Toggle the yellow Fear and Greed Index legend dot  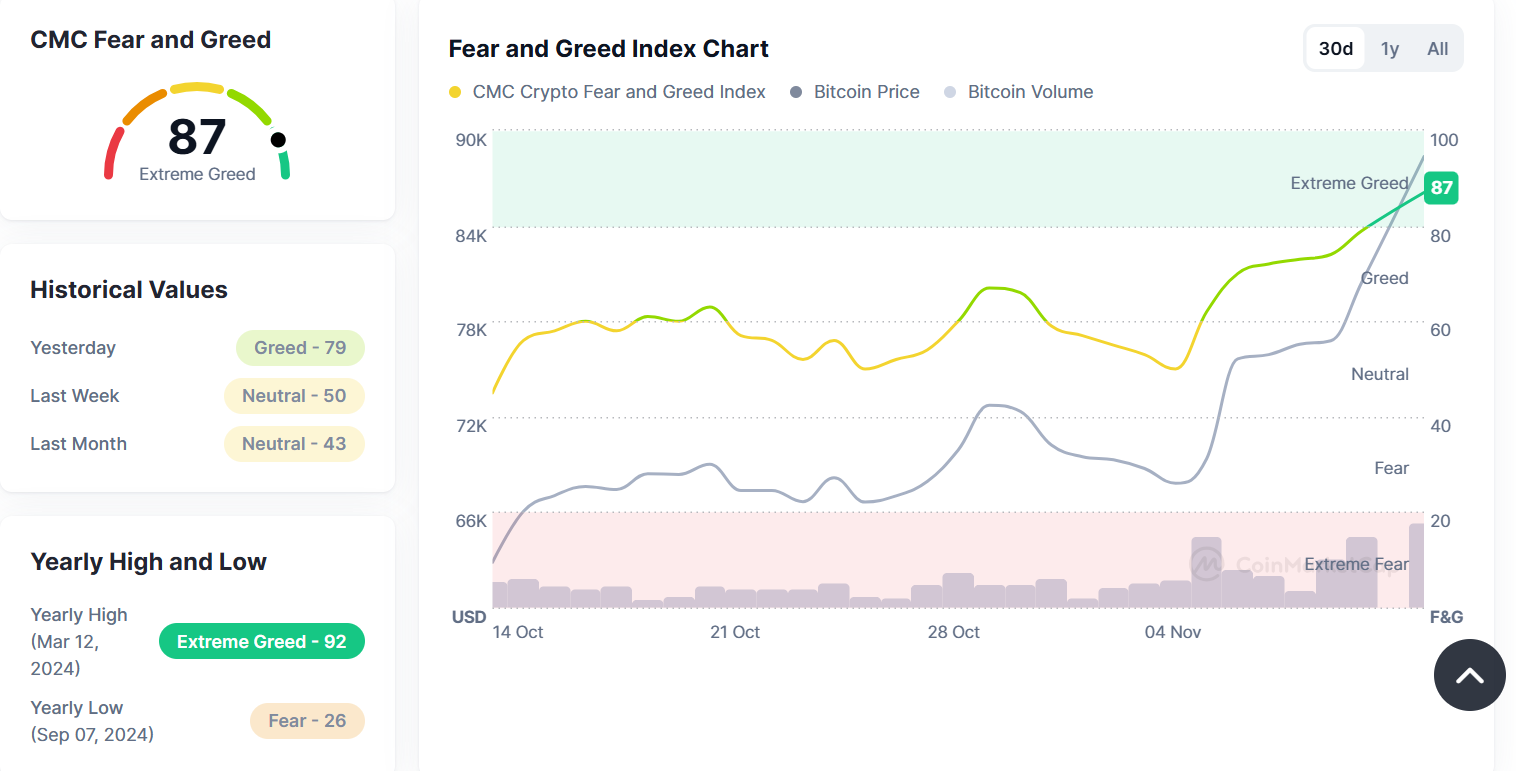[x=455, y=92]
